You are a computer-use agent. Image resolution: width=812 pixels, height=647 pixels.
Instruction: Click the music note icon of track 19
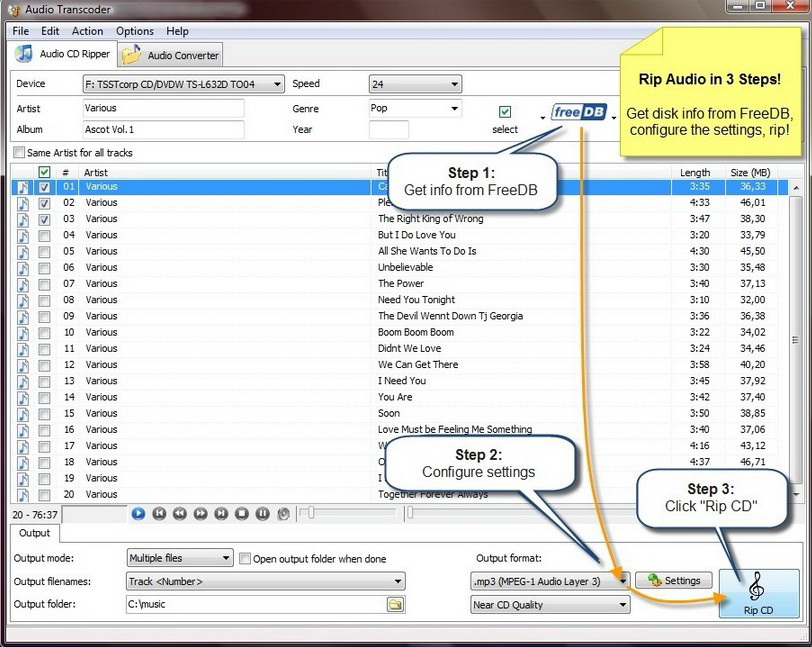23,479
